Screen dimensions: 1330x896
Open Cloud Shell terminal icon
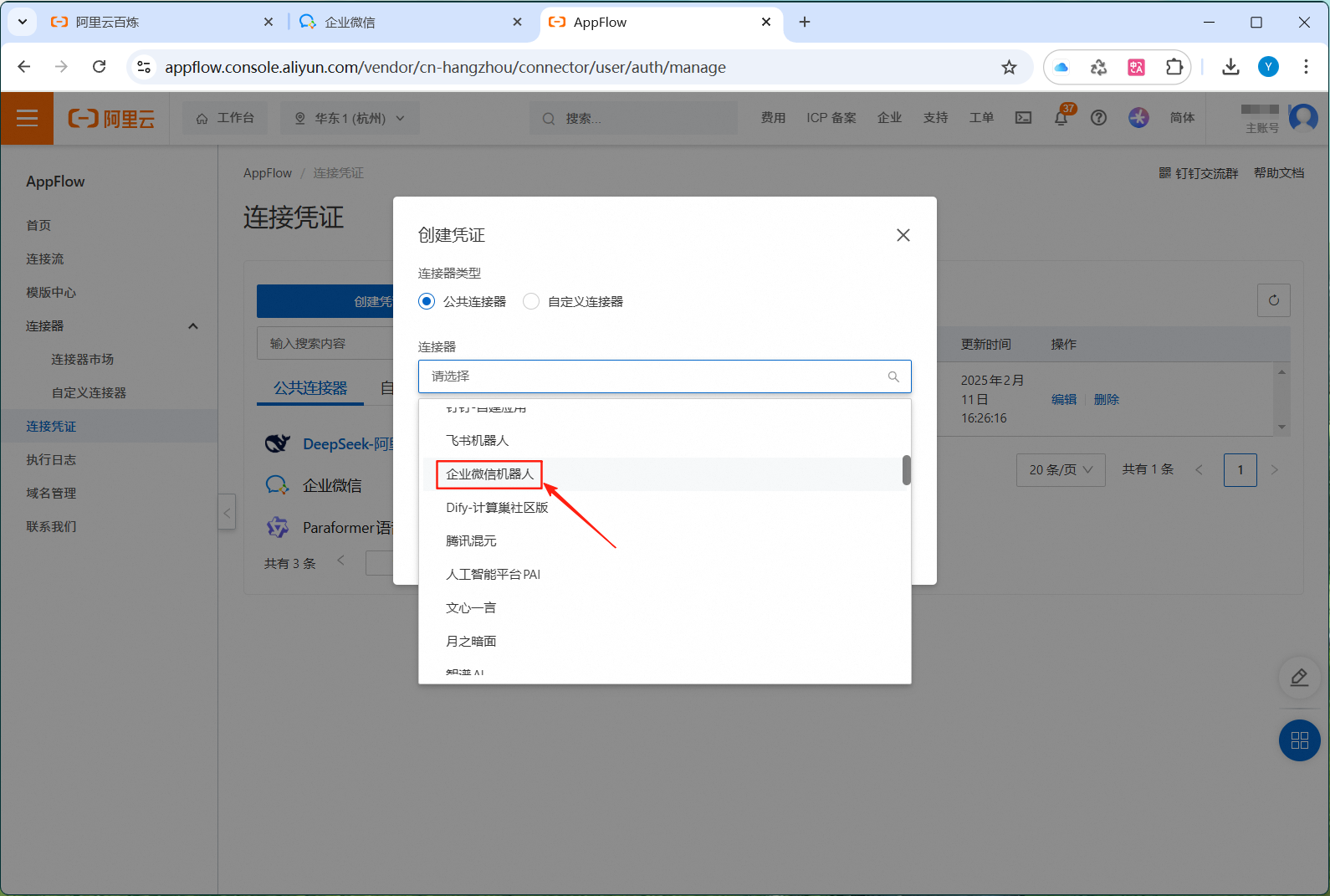(x=1023, y=118)
